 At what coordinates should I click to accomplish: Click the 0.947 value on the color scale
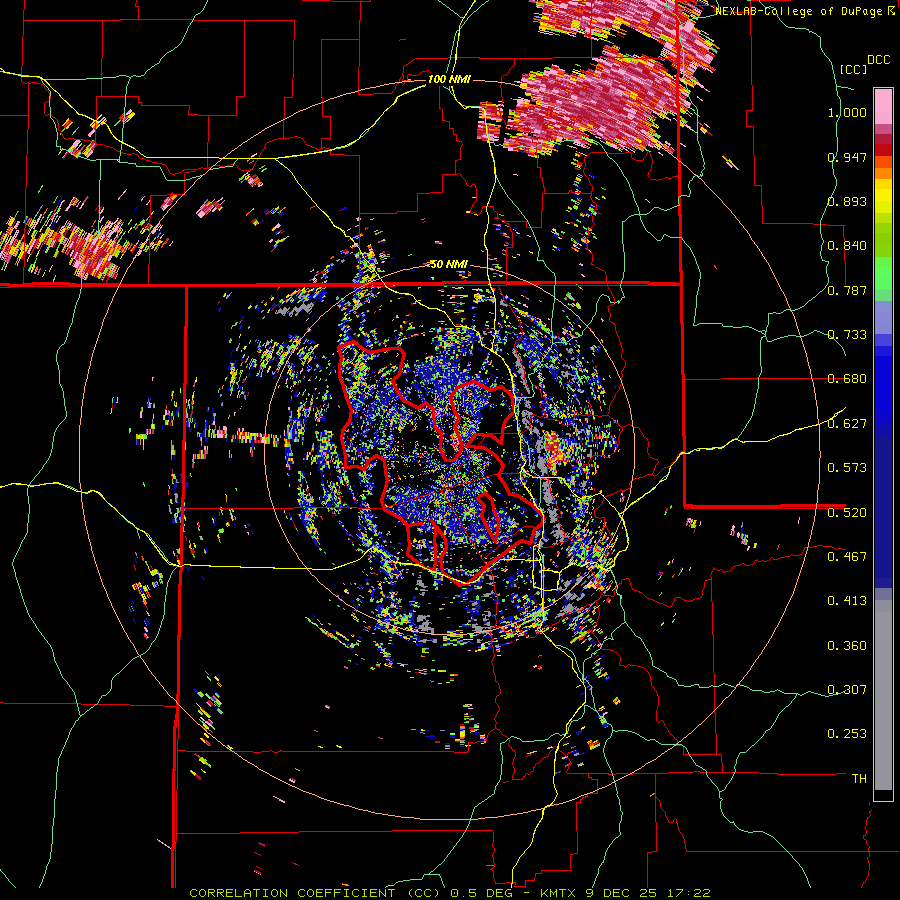847,157
